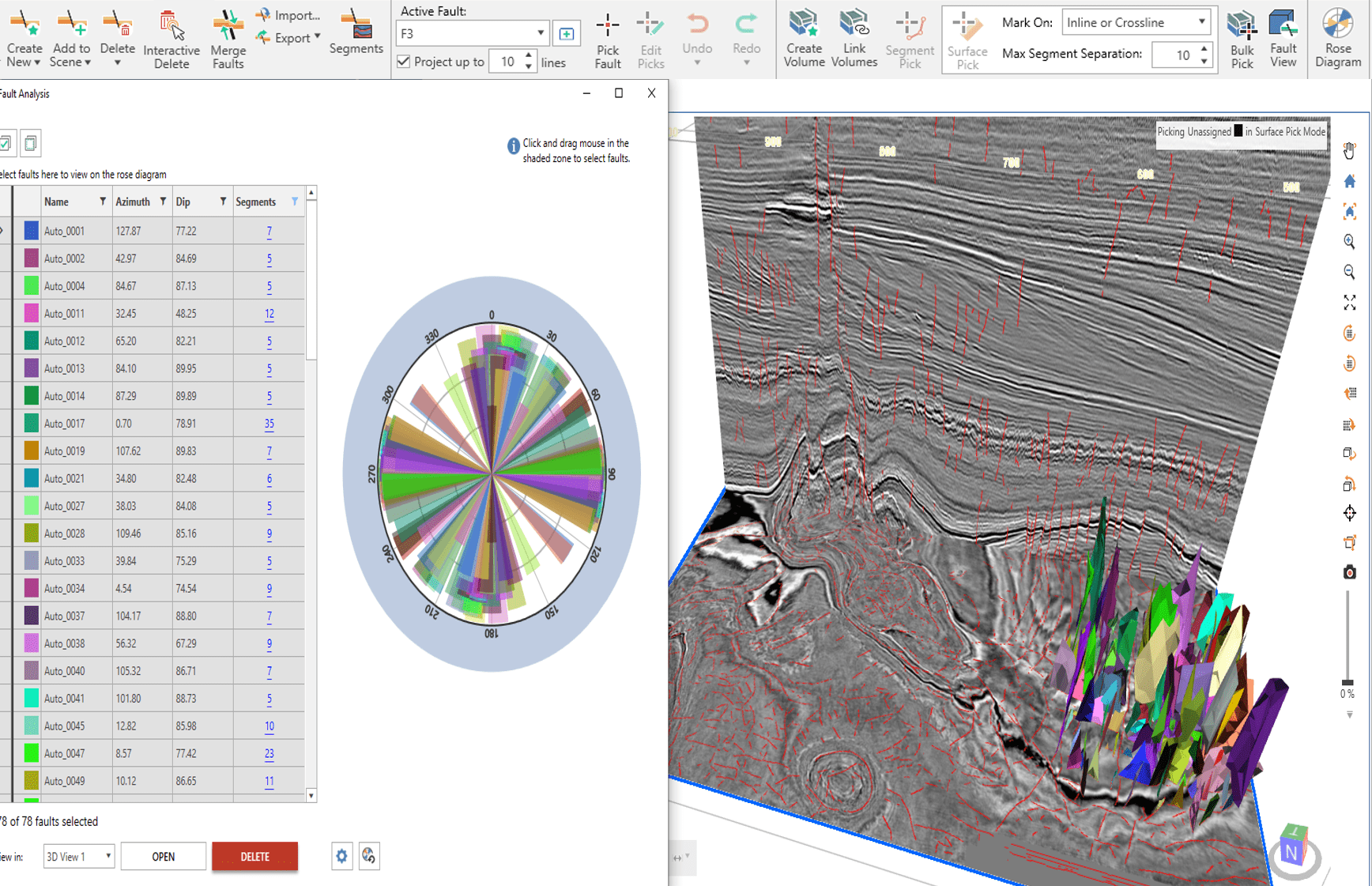1372x886 pixels.
Task: Click the camera snapshot icon
Action: point(1350,571)
